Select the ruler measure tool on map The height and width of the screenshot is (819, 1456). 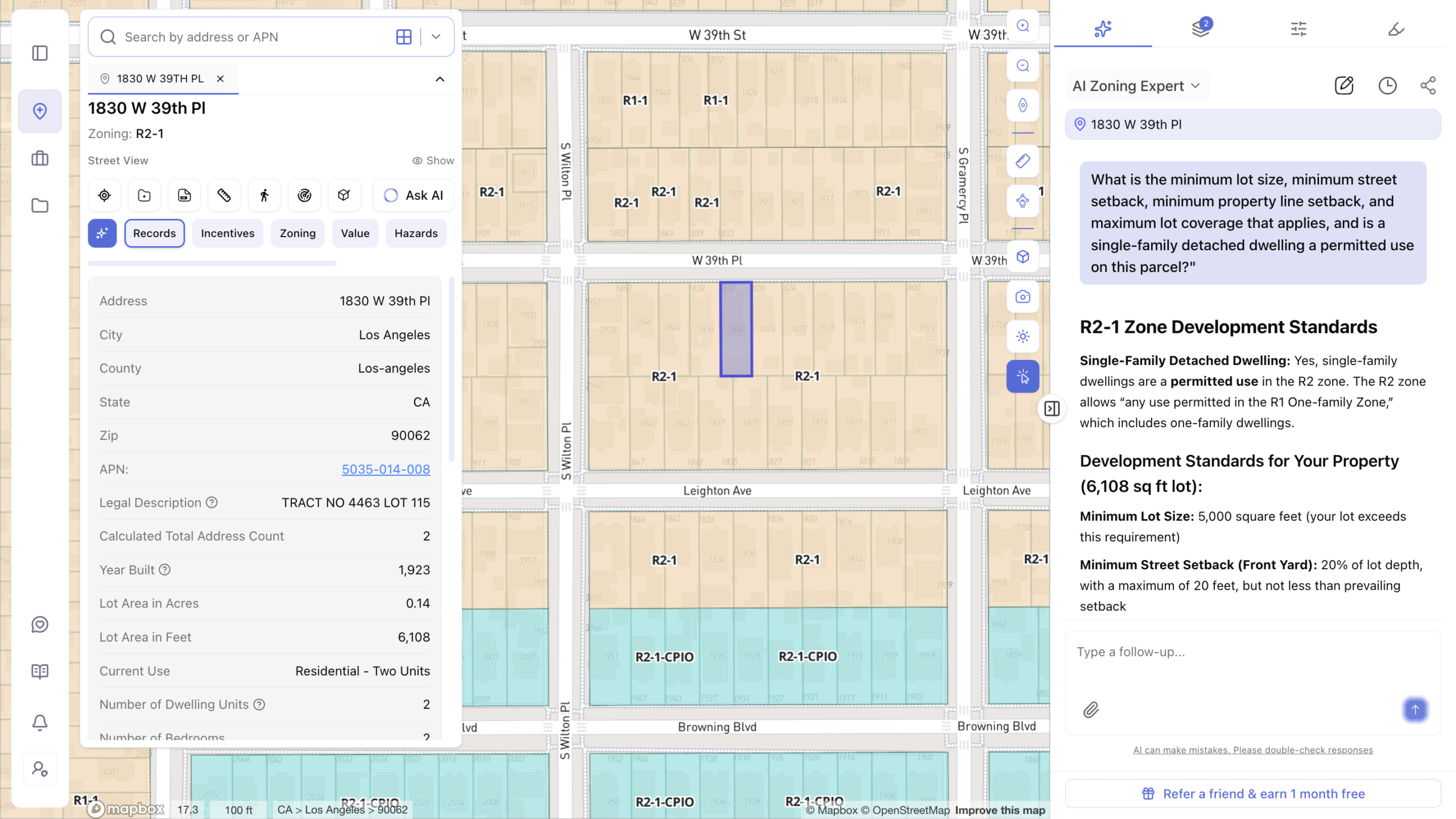(1023, 161)
